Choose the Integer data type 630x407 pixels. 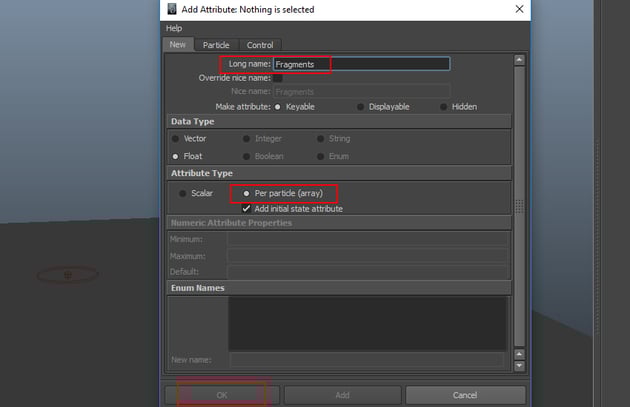tap(246, 139)
